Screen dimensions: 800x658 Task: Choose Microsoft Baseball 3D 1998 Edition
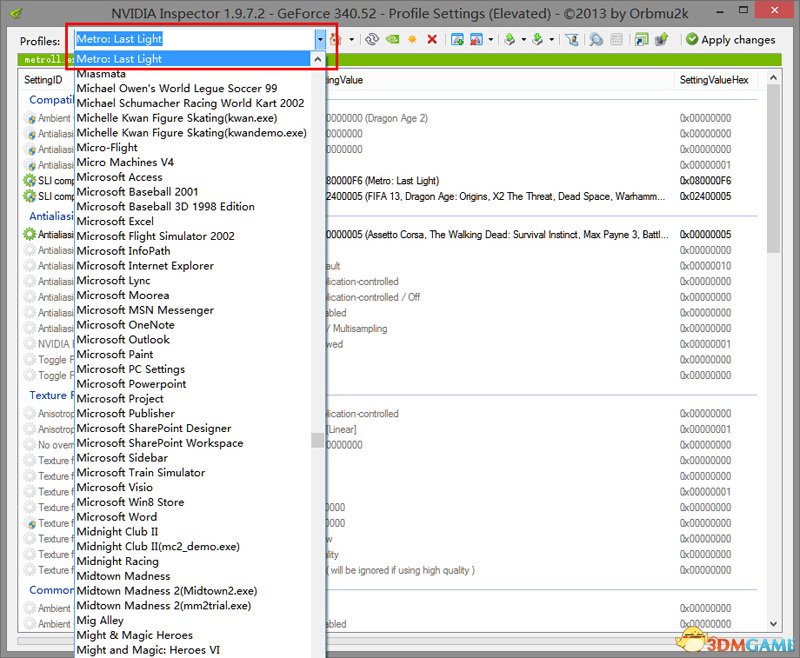point(165,207)
